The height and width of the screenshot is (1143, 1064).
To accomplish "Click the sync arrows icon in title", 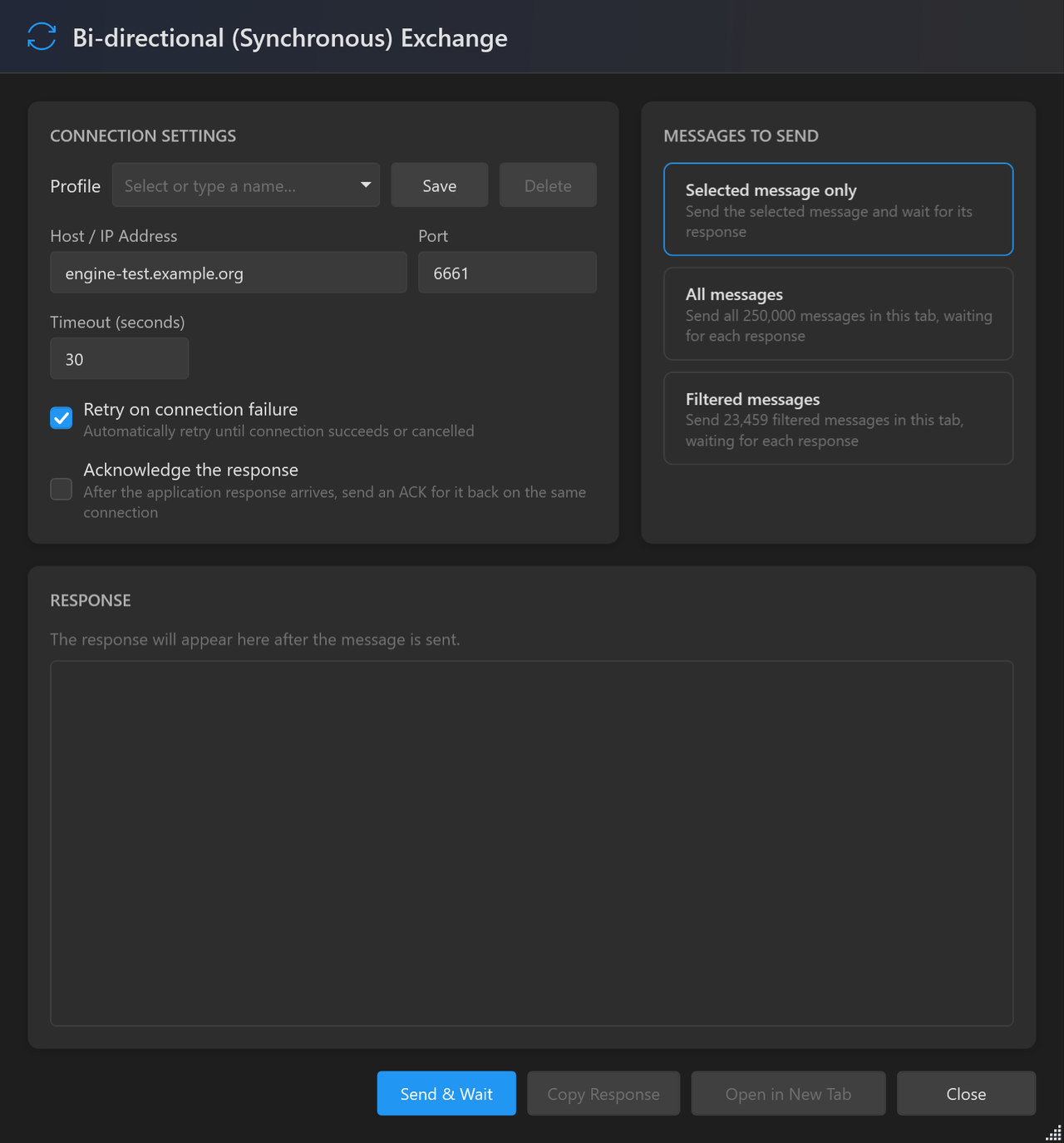I will (42, 37).
